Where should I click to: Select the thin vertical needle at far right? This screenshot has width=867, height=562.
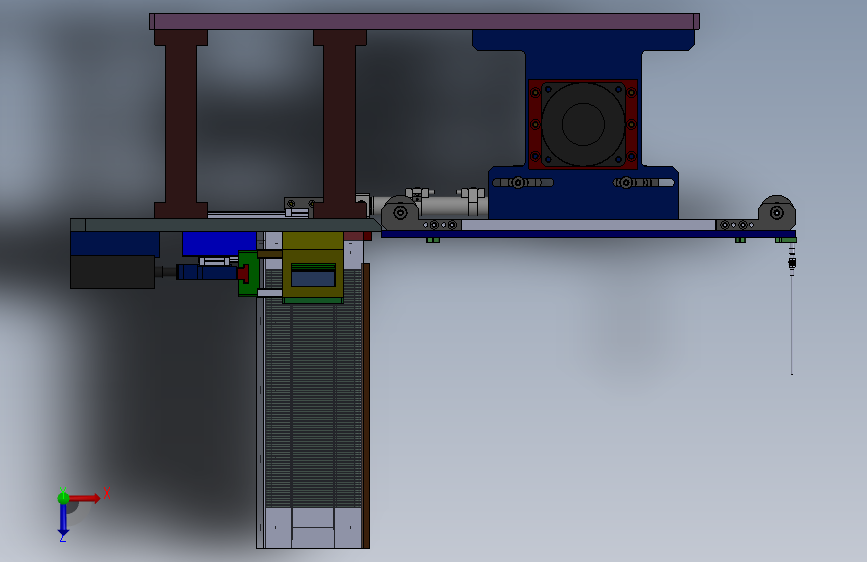point(792,325)
